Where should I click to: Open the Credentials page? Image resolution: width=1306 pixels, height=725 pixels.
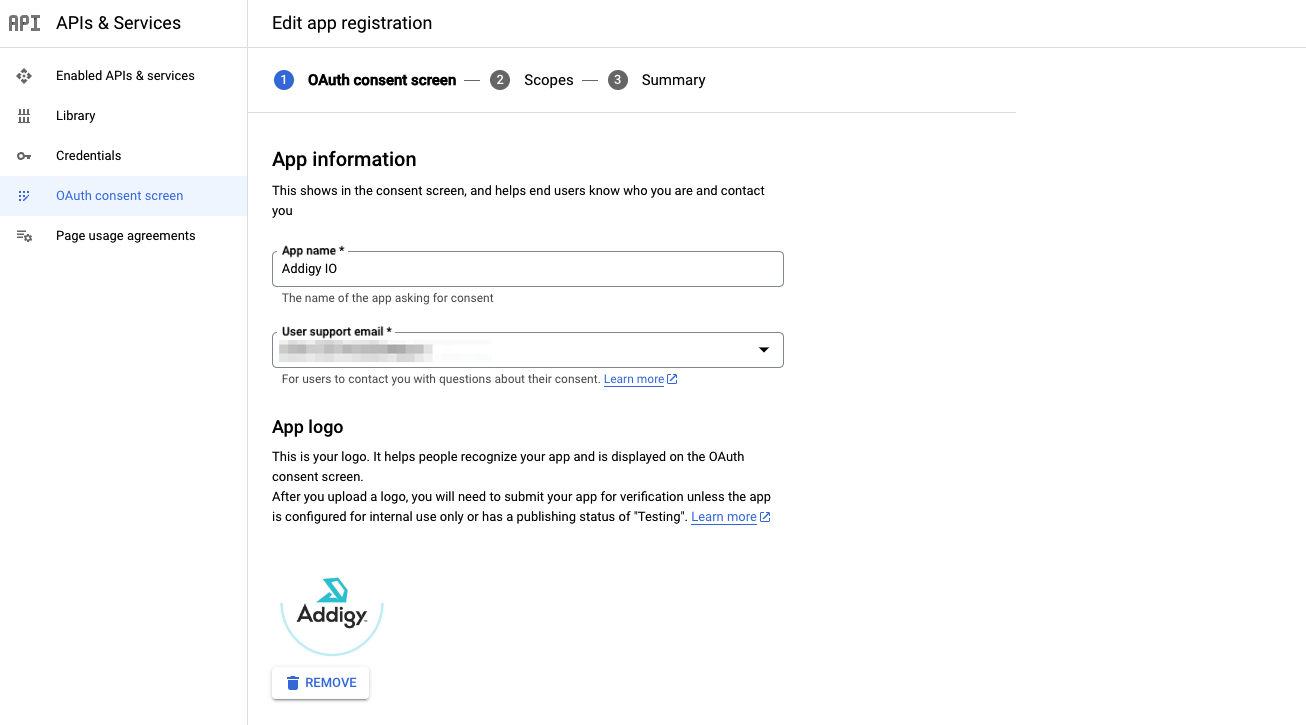[x=124, y=156]
